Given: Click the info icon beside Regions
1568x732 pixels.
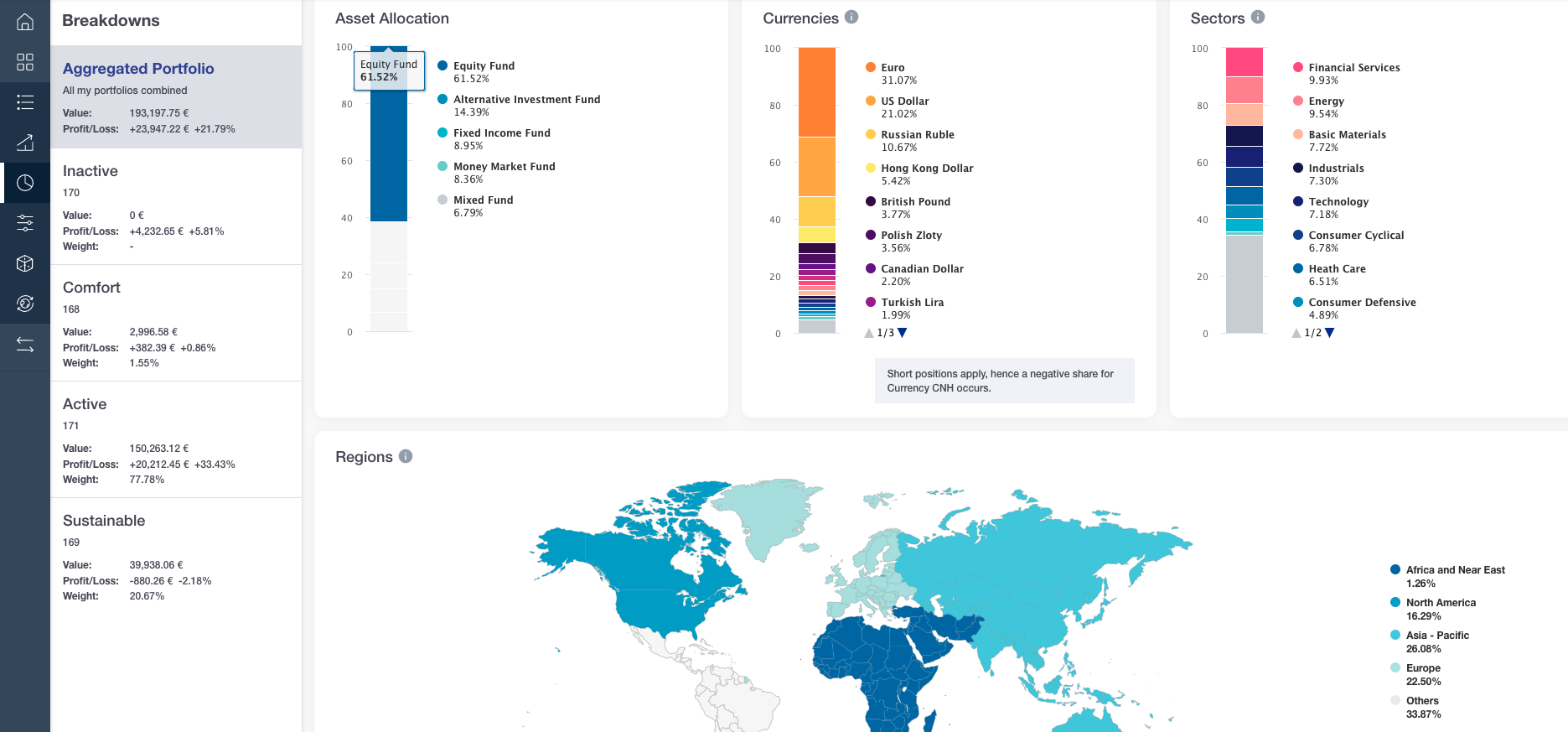Looking at the screenshot, I should pyautogui.click(x=406, y=456).
